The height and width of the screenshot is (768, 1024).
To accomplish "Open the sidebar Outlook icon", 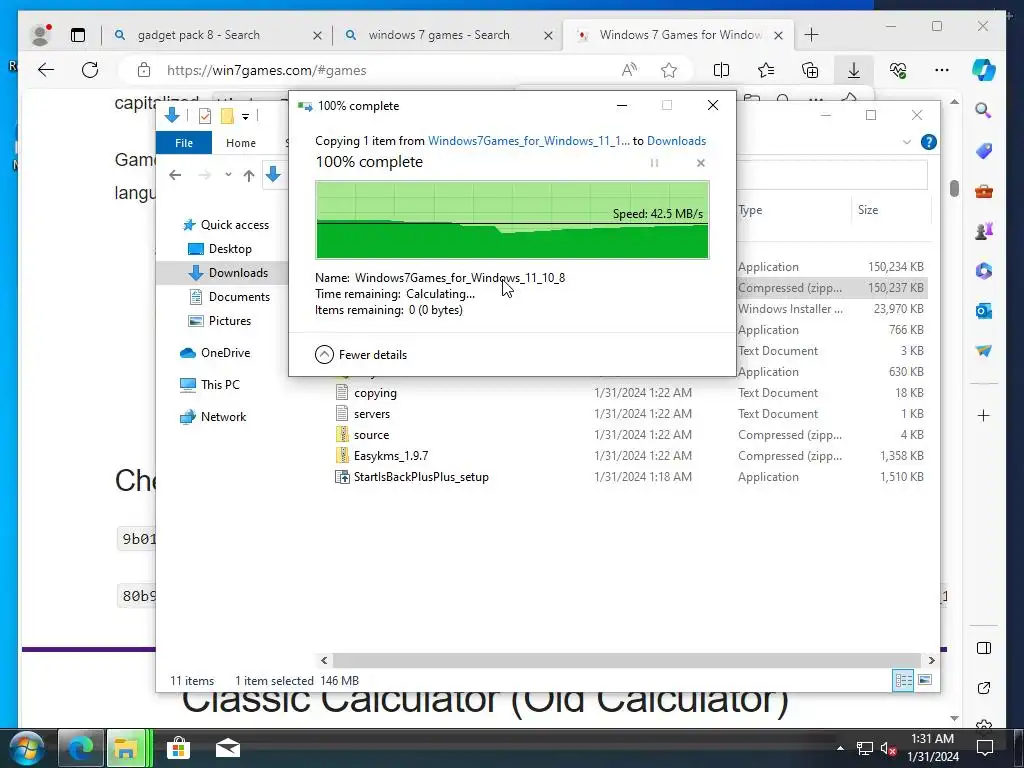I will pos(984,311).
